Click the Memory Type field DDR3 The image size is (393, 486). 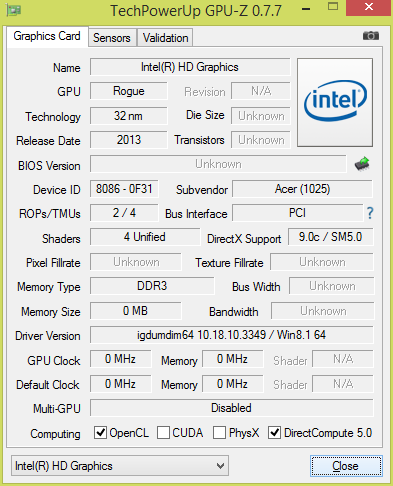click(152, 286)
